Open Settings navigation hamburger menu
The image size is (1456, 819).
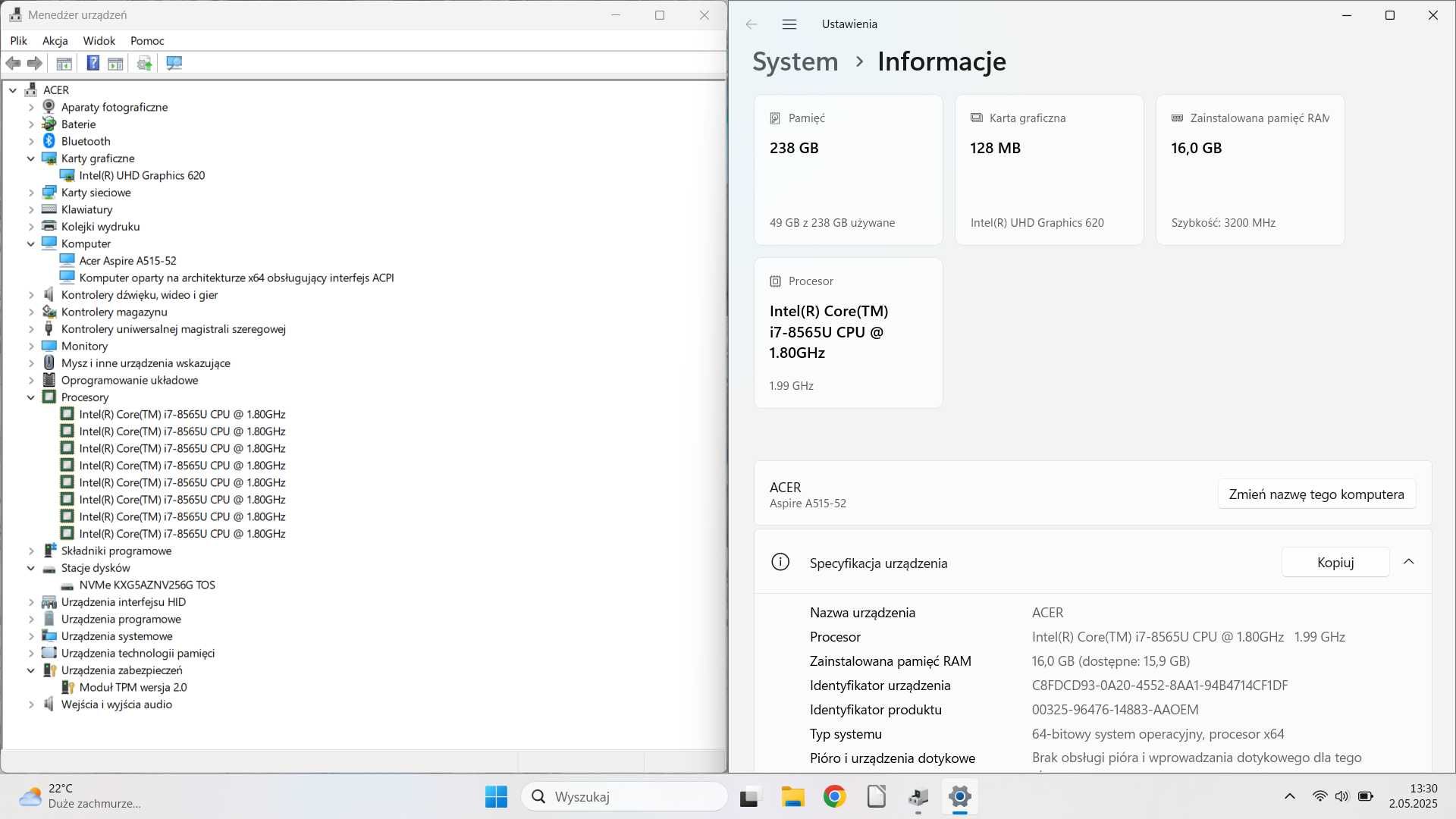click(x=789, y=24)
